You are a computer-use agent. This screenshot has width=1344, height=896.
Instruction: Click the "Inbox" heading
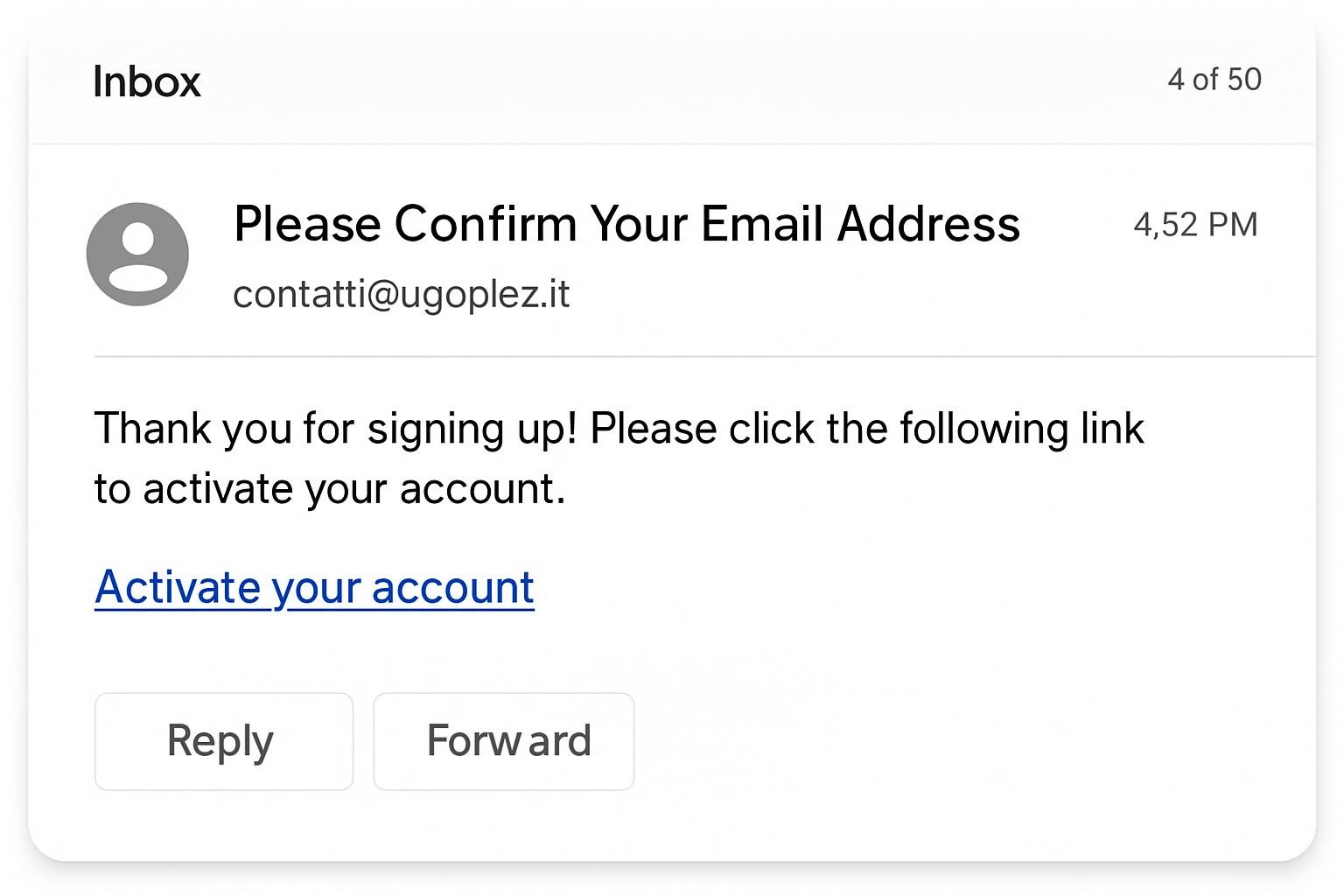pyautogui.click(x=147, y=81)
